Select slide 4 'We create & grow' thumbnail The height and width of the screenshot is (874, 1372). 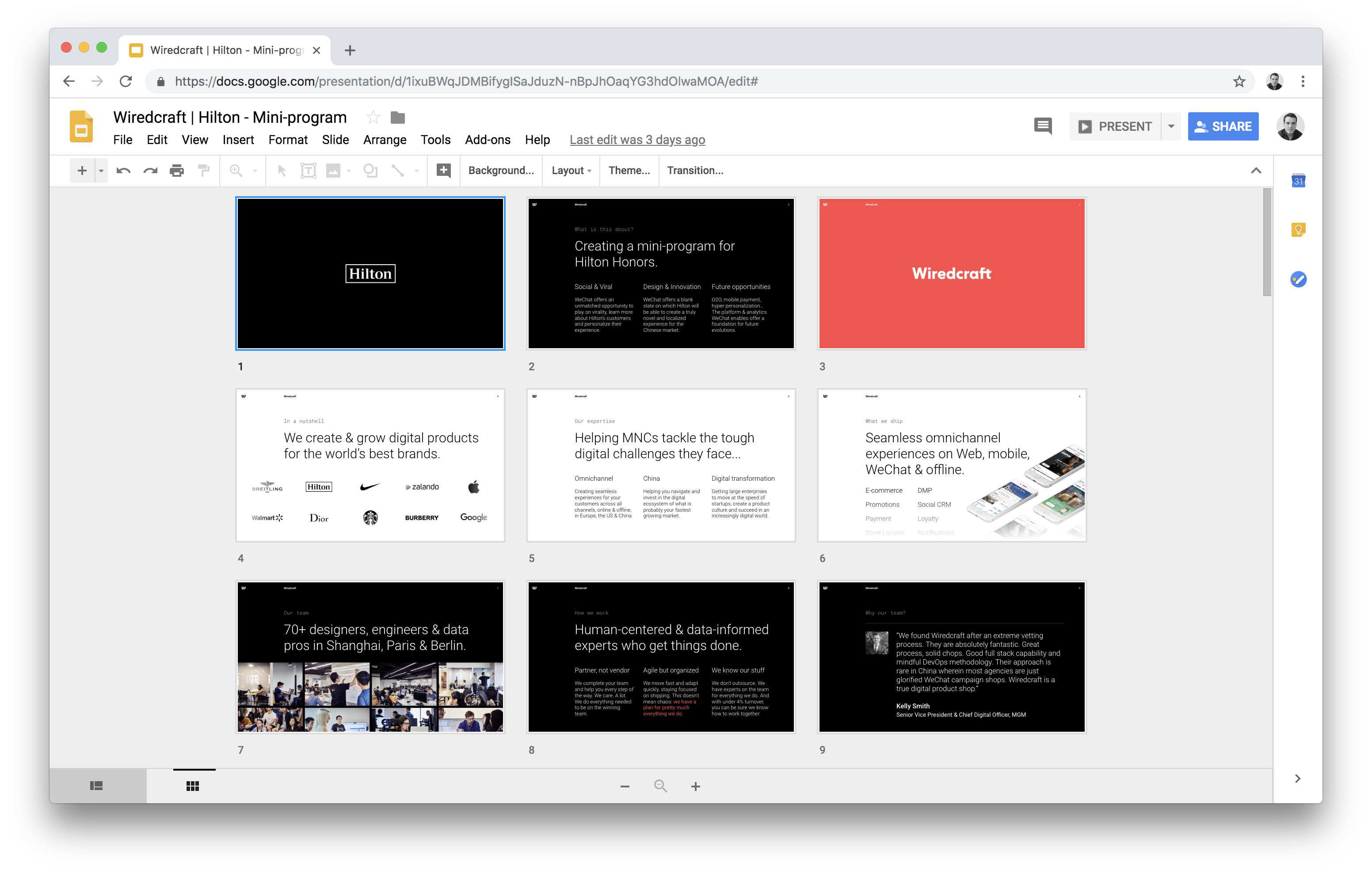click(370, 465)
